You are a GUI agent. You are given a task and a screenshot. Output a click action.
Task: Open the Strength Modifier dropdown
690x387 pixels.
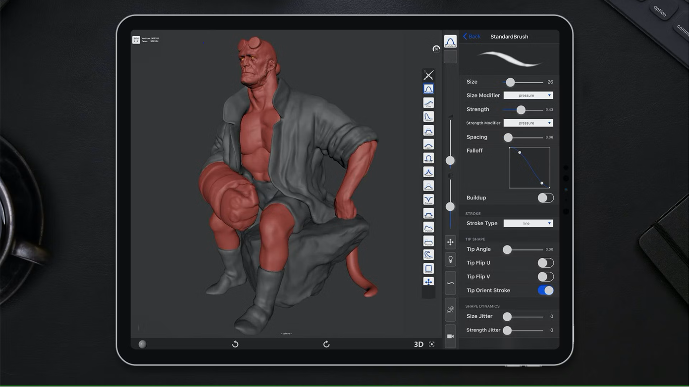point(528,123)
